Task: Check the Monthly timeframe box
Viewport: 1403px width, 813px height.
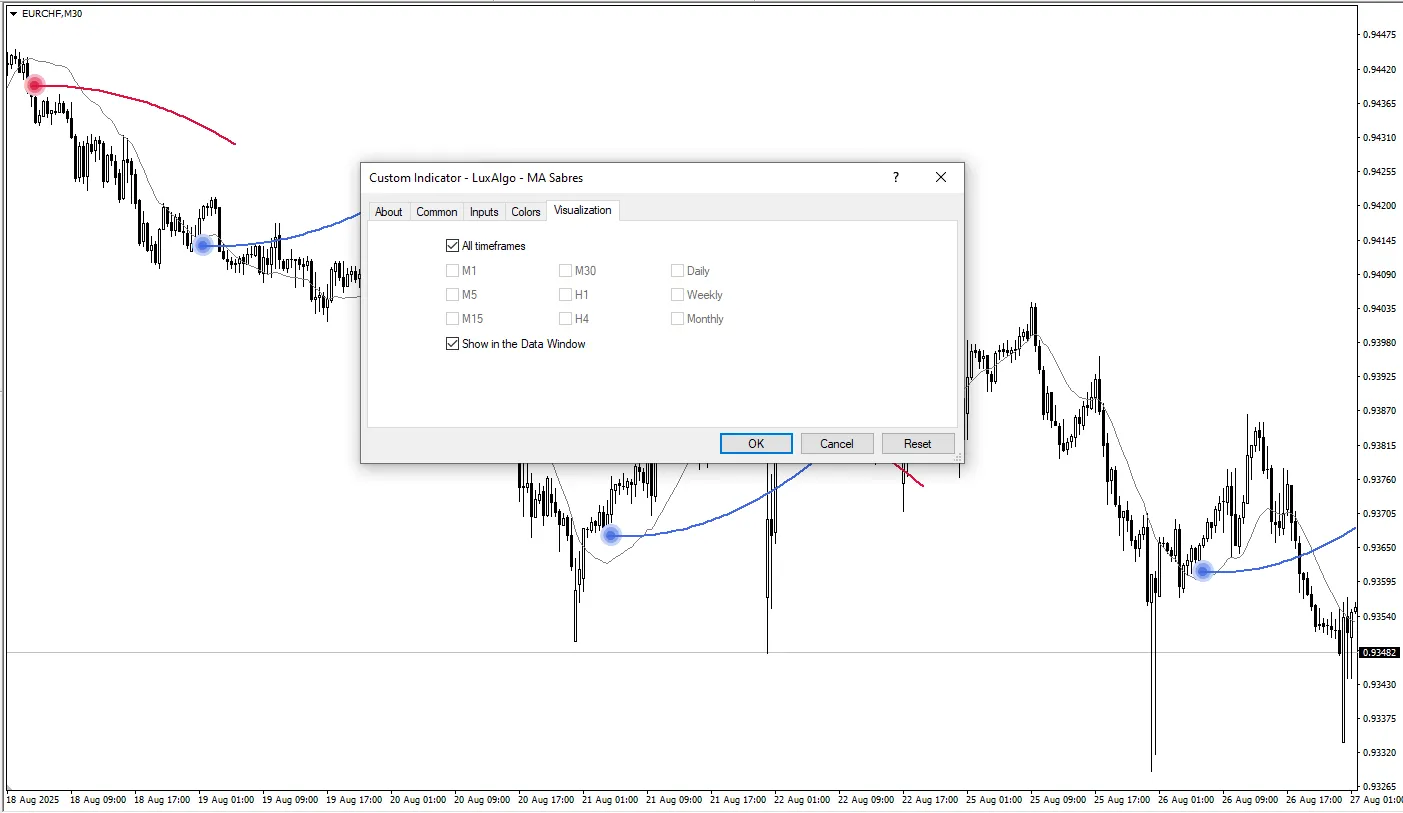Action: coord(677,319)
